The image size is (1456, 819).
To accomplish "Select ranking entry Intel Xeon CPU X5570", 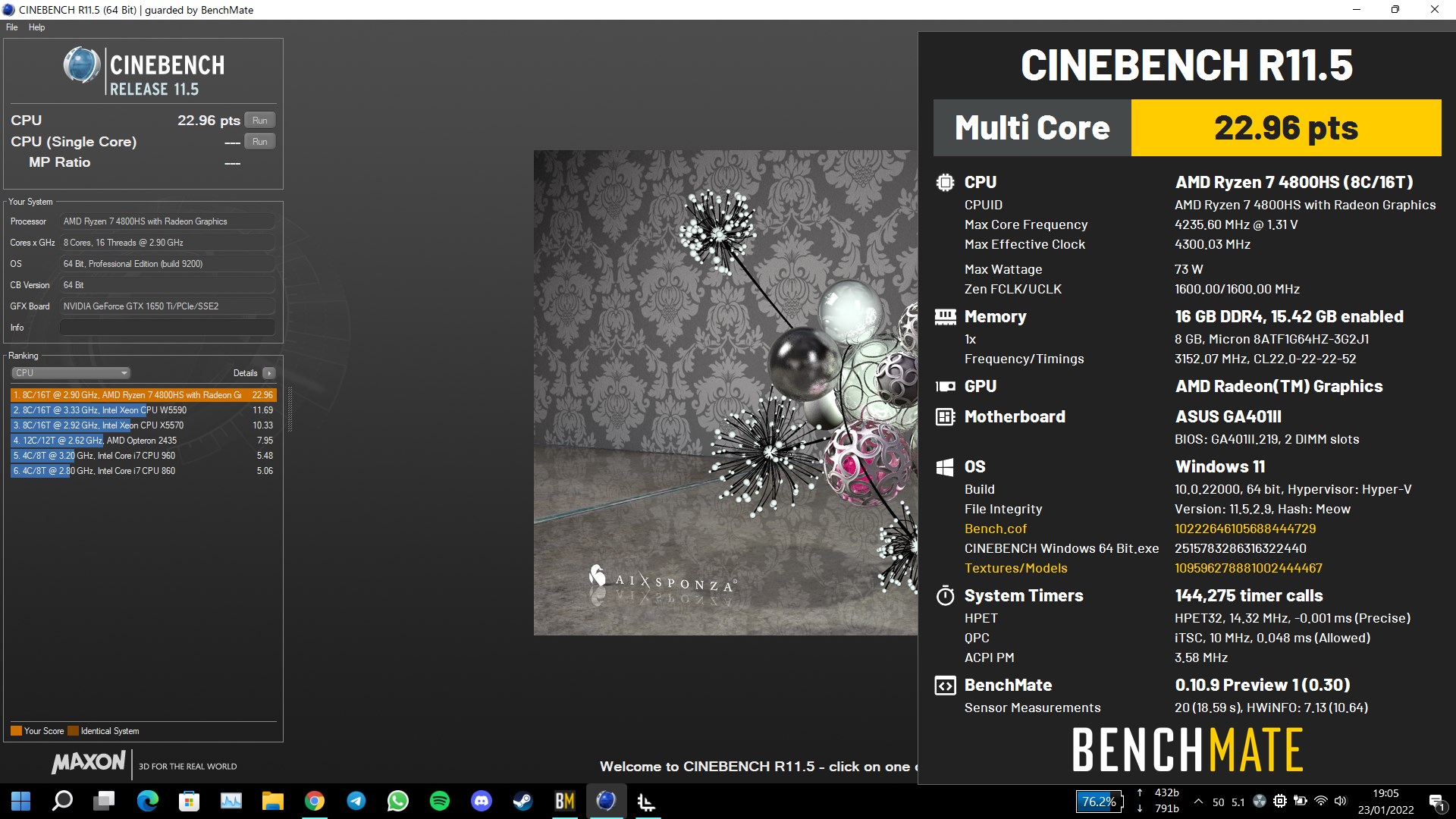I will coord(143,425).
